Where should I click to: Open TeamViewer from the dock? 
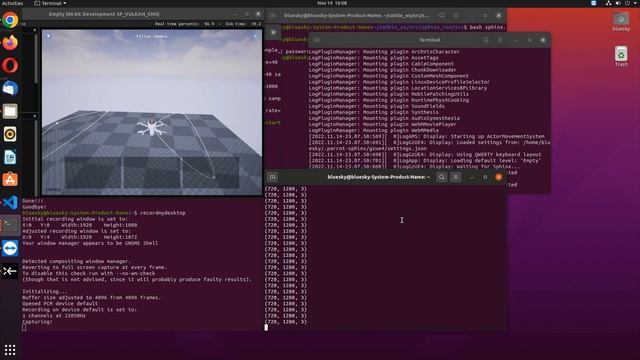[10, 248]
